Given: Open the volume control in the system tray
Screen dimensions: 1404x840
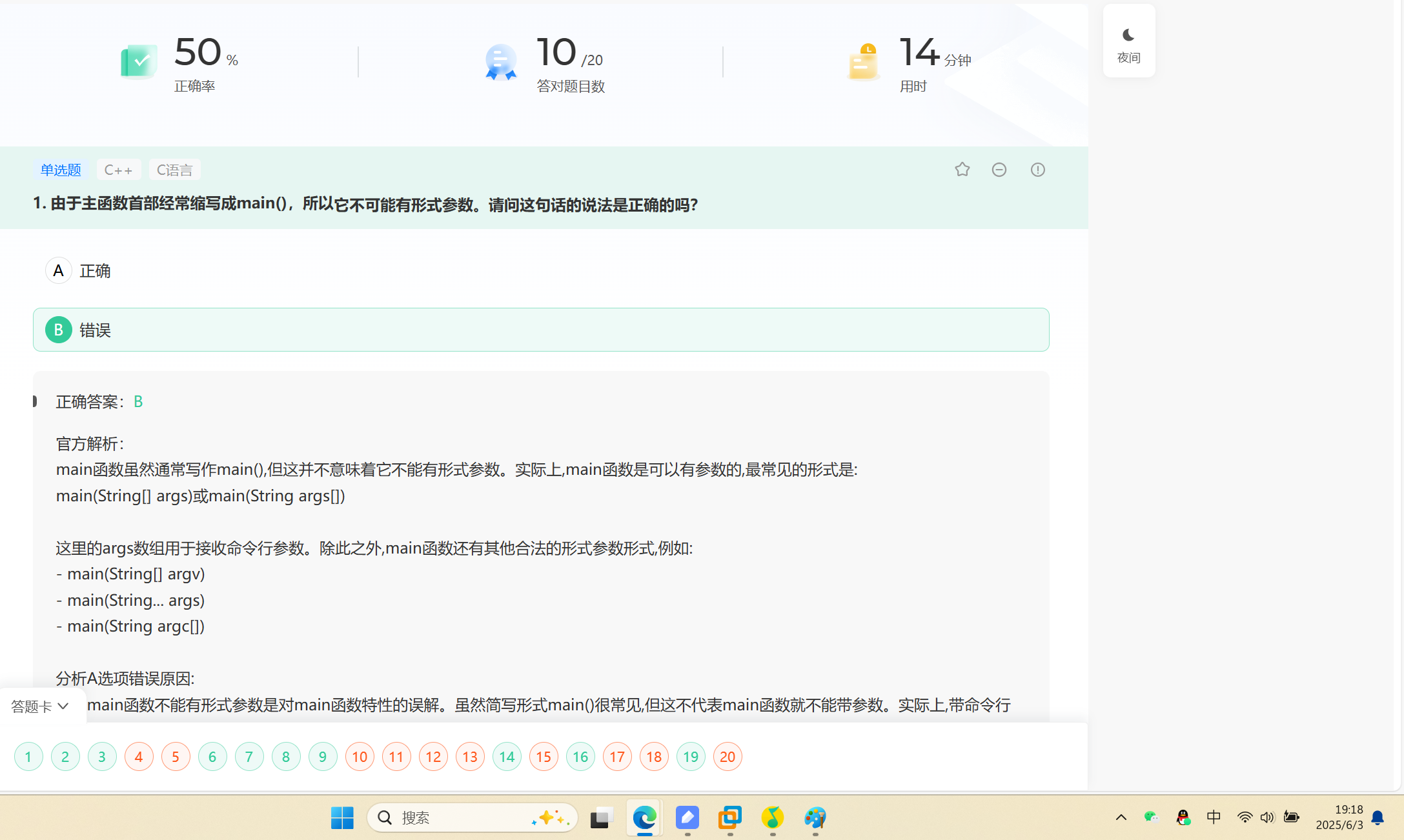Looking at the screenshot, I should click(1267, 817).
